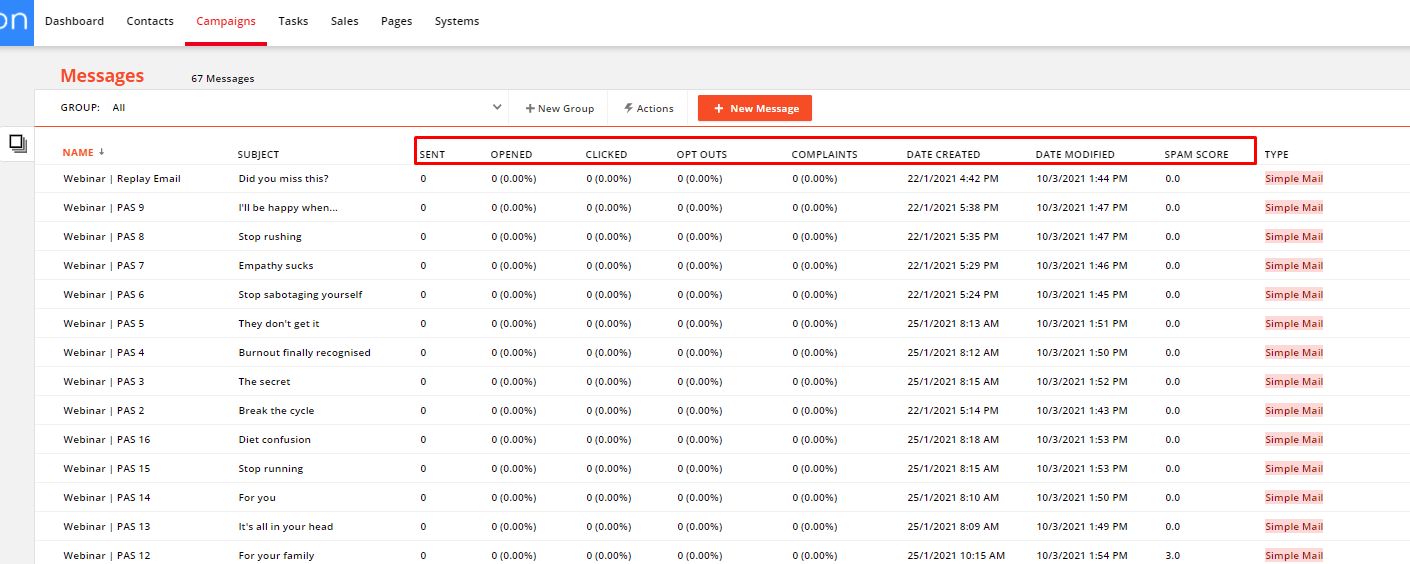Open message Webinar | PAS 3
The height and width of the screenshot is (564, 1410).
coord(104,382)
